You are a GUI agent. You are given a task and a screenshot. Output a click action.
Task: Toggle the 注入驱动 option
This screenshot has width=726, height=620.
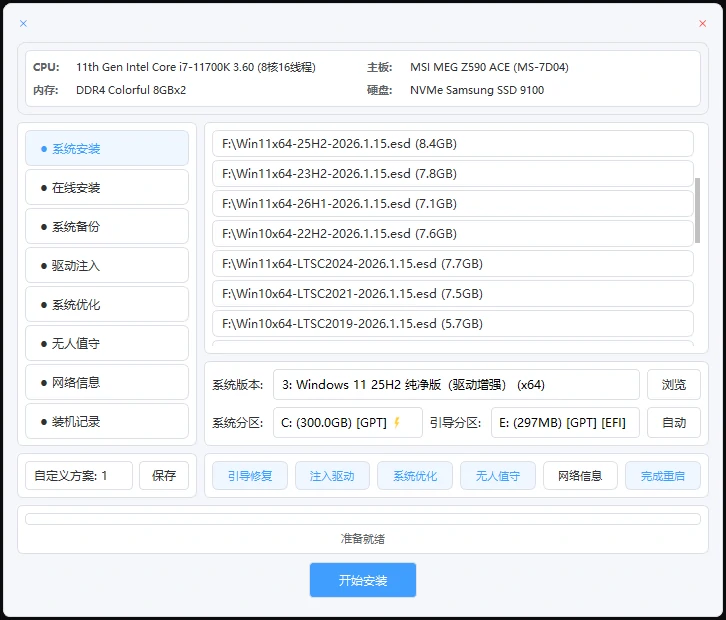332,476
